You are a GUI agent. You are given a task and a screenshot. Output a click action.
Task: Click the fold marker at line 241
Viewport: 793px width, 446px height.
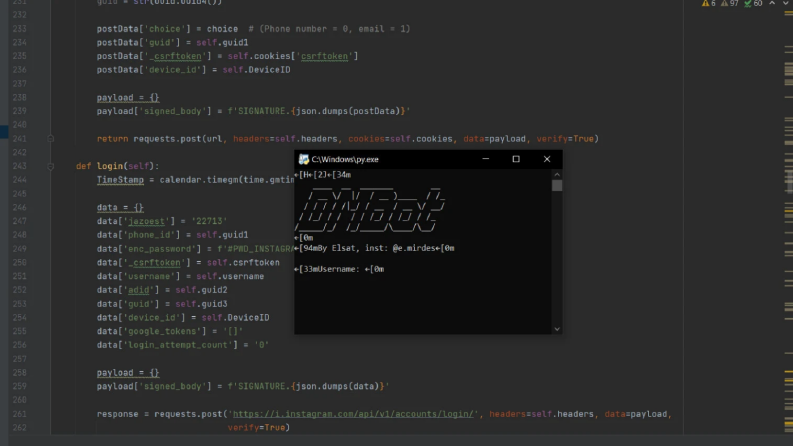coord(51,139)
